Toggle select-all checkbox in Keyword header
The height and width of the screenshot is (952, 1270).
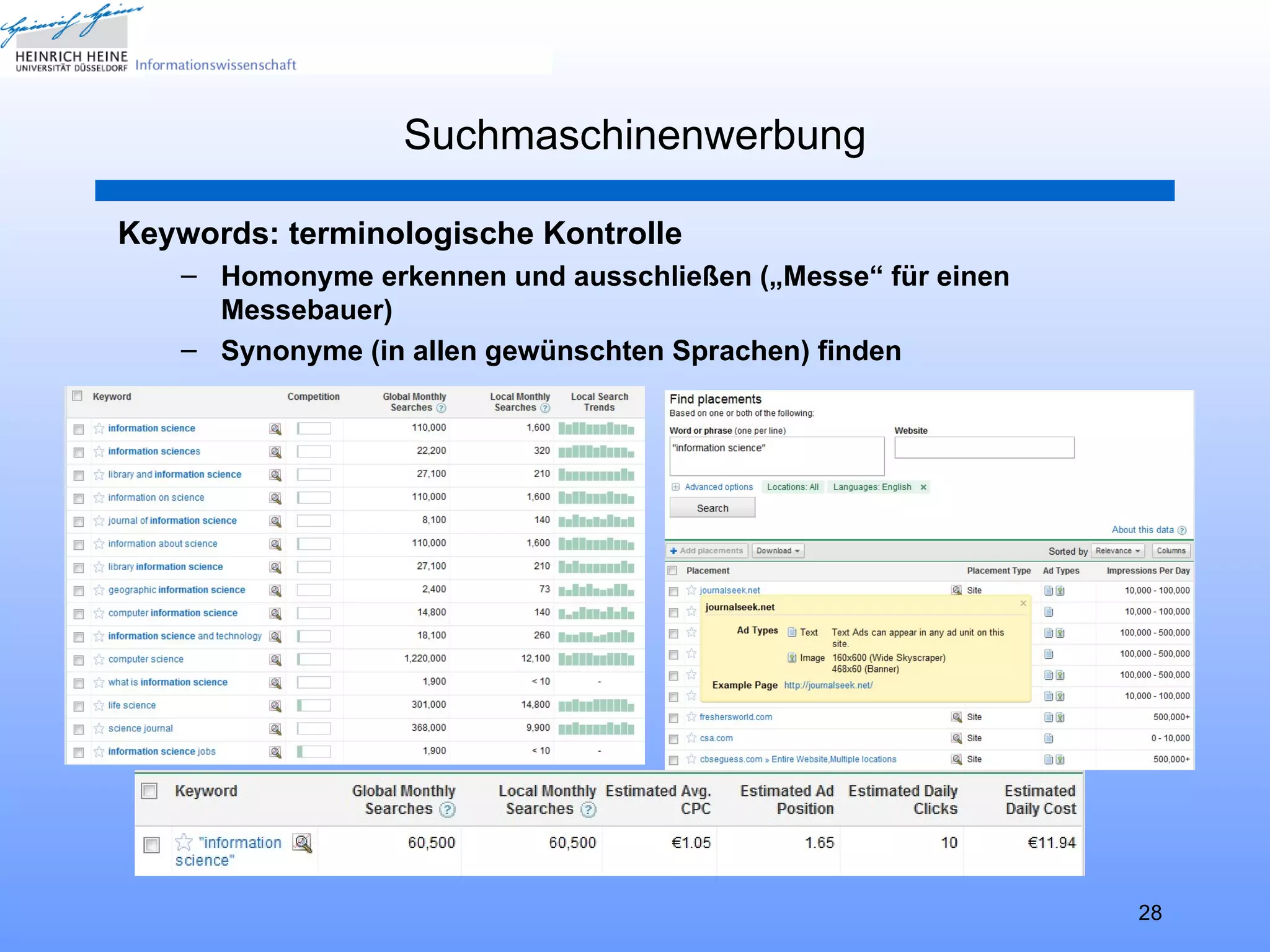(78, 396)
